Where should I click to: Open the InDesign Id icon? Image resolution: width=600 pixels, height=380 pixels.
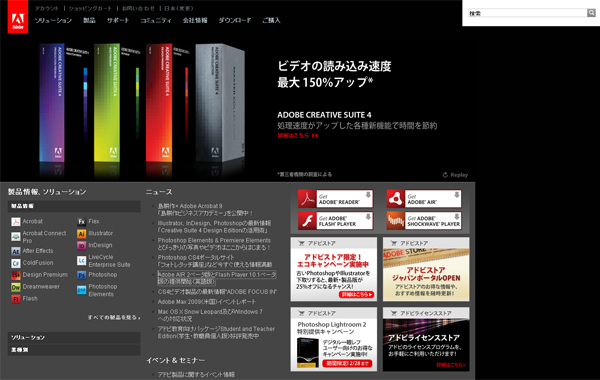82,245
